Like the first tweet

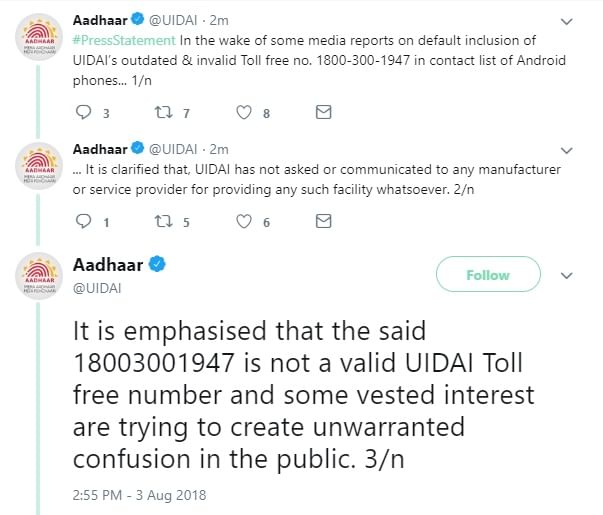[244, 113]
